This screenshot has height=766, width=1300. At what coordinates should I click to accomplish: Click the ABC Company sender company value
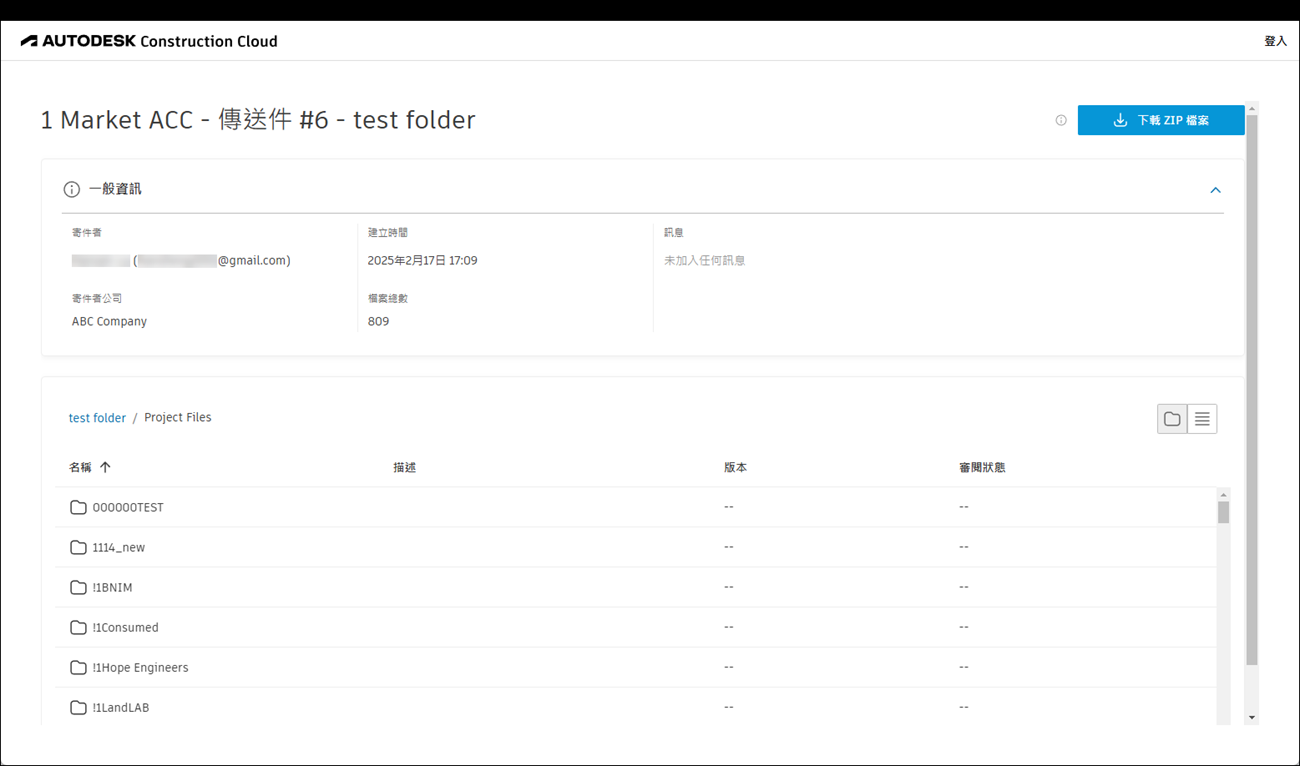point(109,321)
